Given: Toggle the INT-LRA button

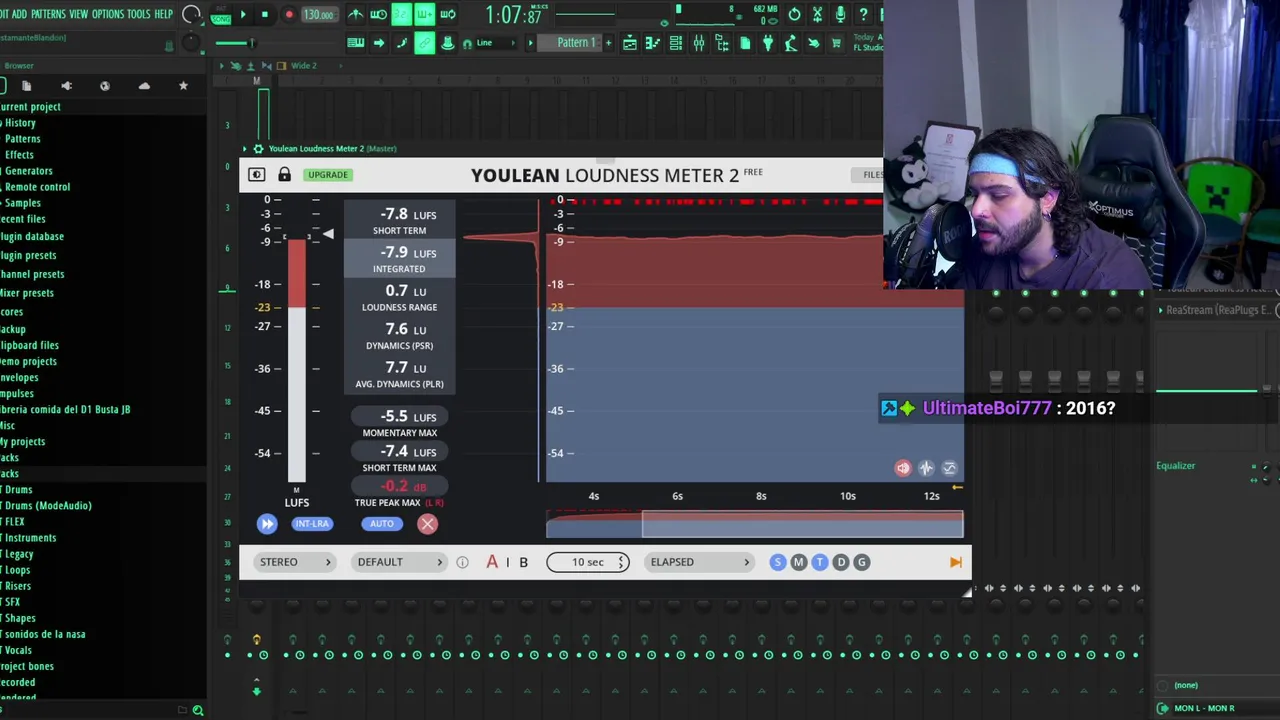Looking at the screenshot, I should click(x=312, y=524).
